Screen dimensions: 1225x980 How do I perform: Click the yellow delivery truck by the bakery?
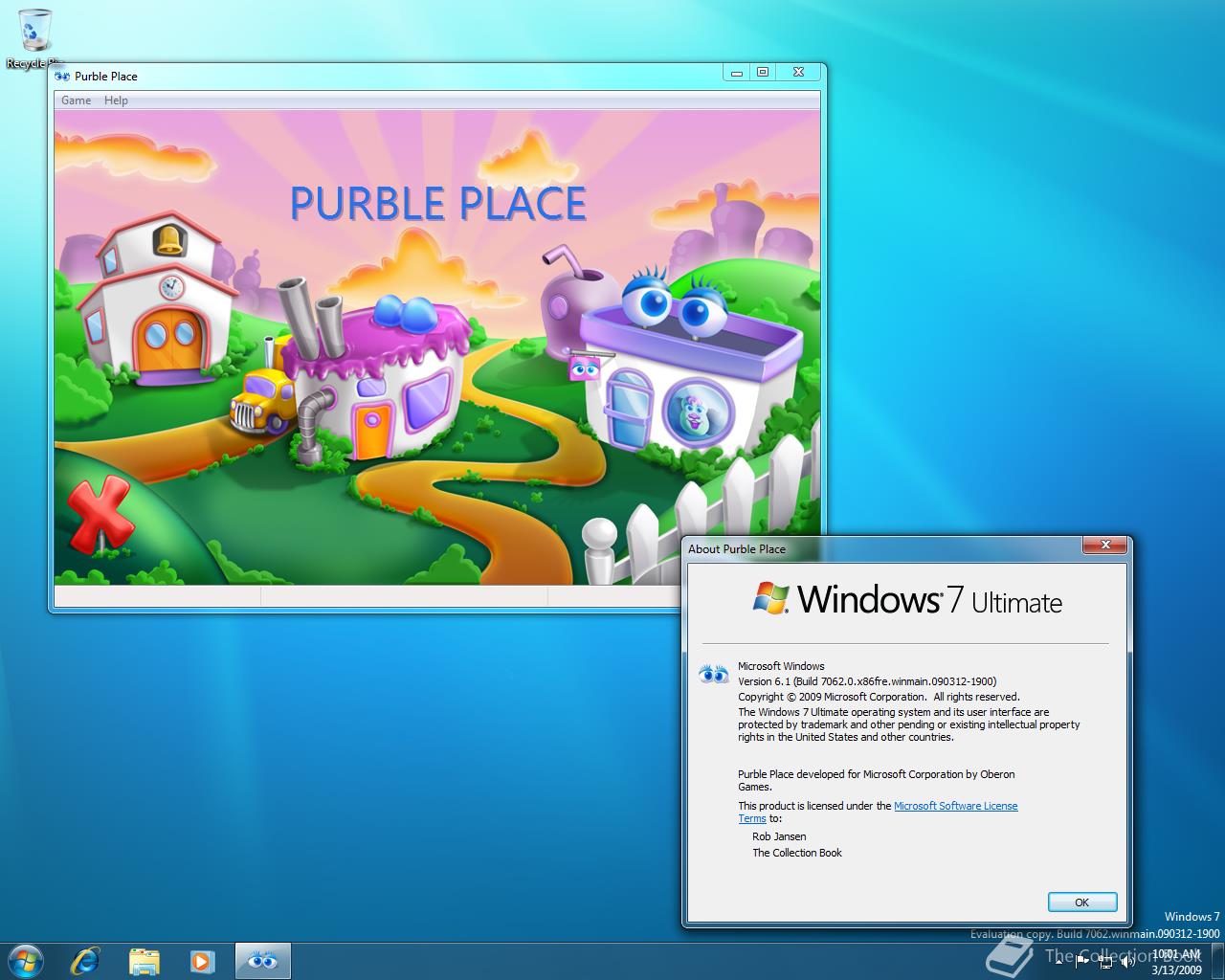coord(262,402)
